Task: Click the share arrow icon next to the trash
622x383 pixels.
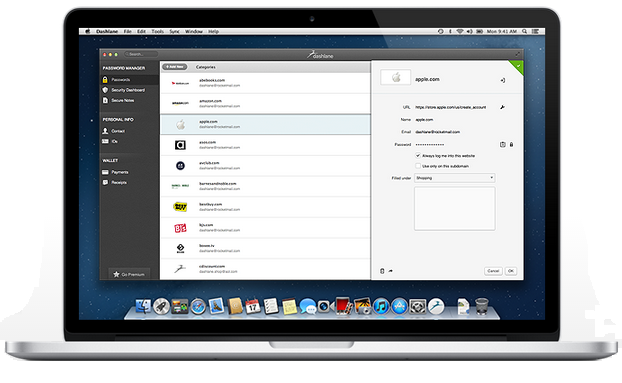Action: 390,271
